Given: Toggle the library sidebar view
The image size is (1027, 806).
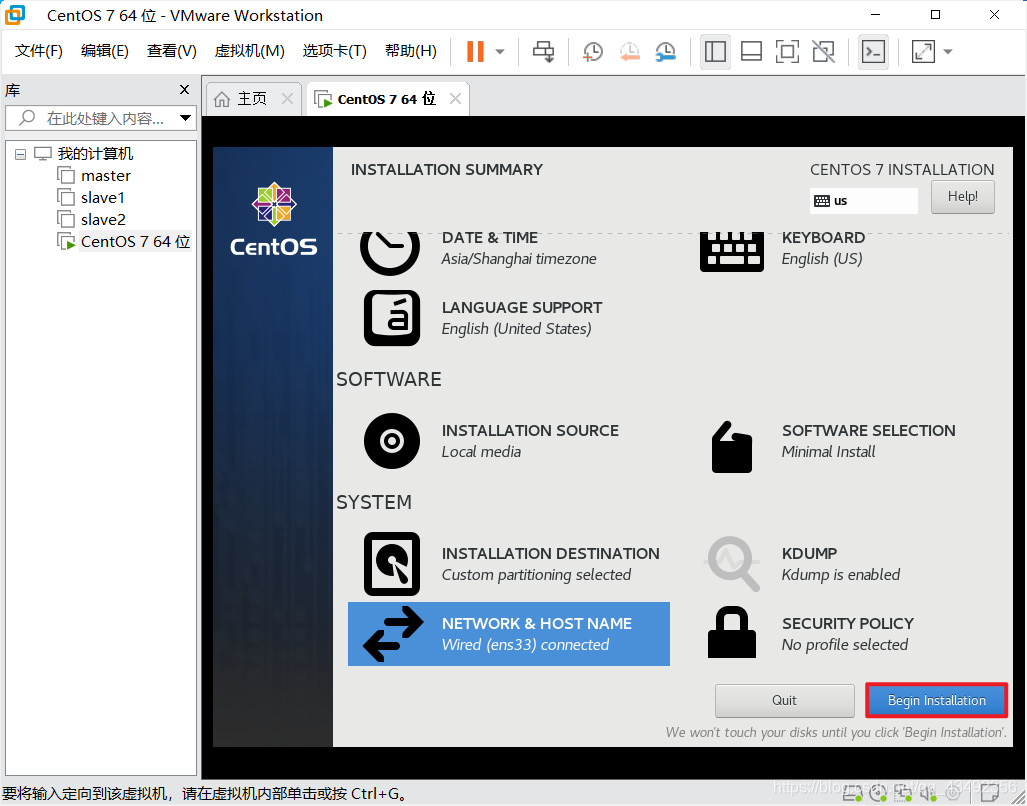Looking at the screenshot, I should [x=715, y=52].
